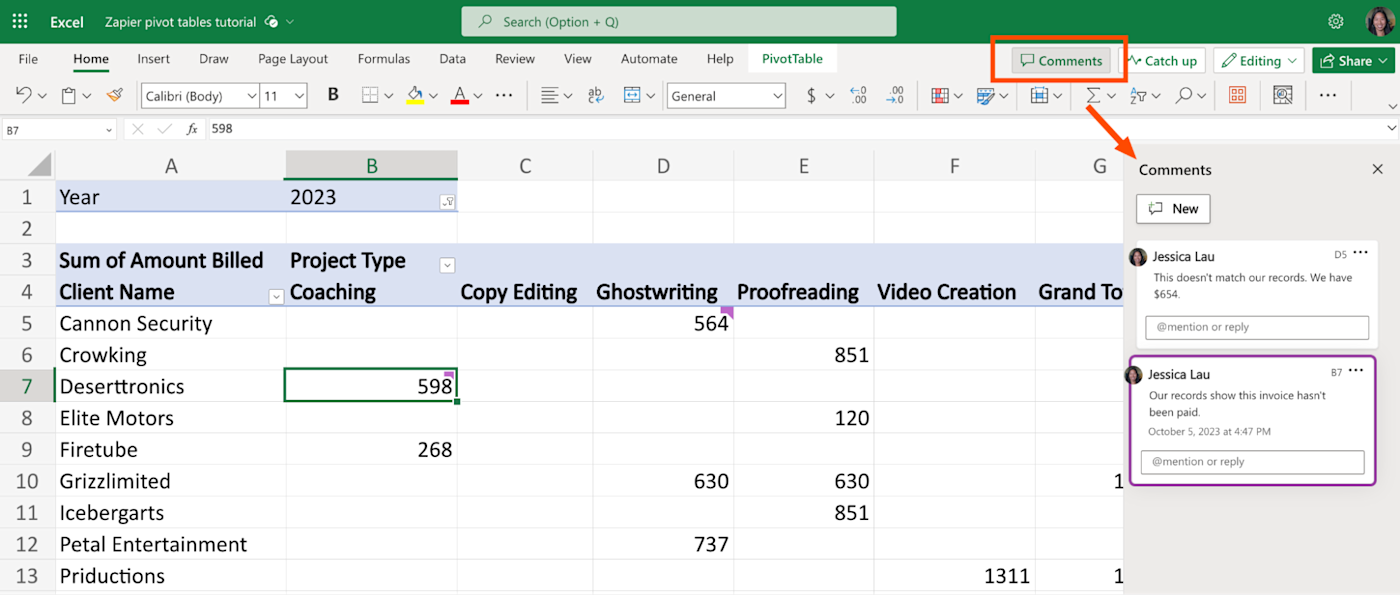Toggle Bold formatting in the ribbon
1400x595 pixels.
pos(333,96)
